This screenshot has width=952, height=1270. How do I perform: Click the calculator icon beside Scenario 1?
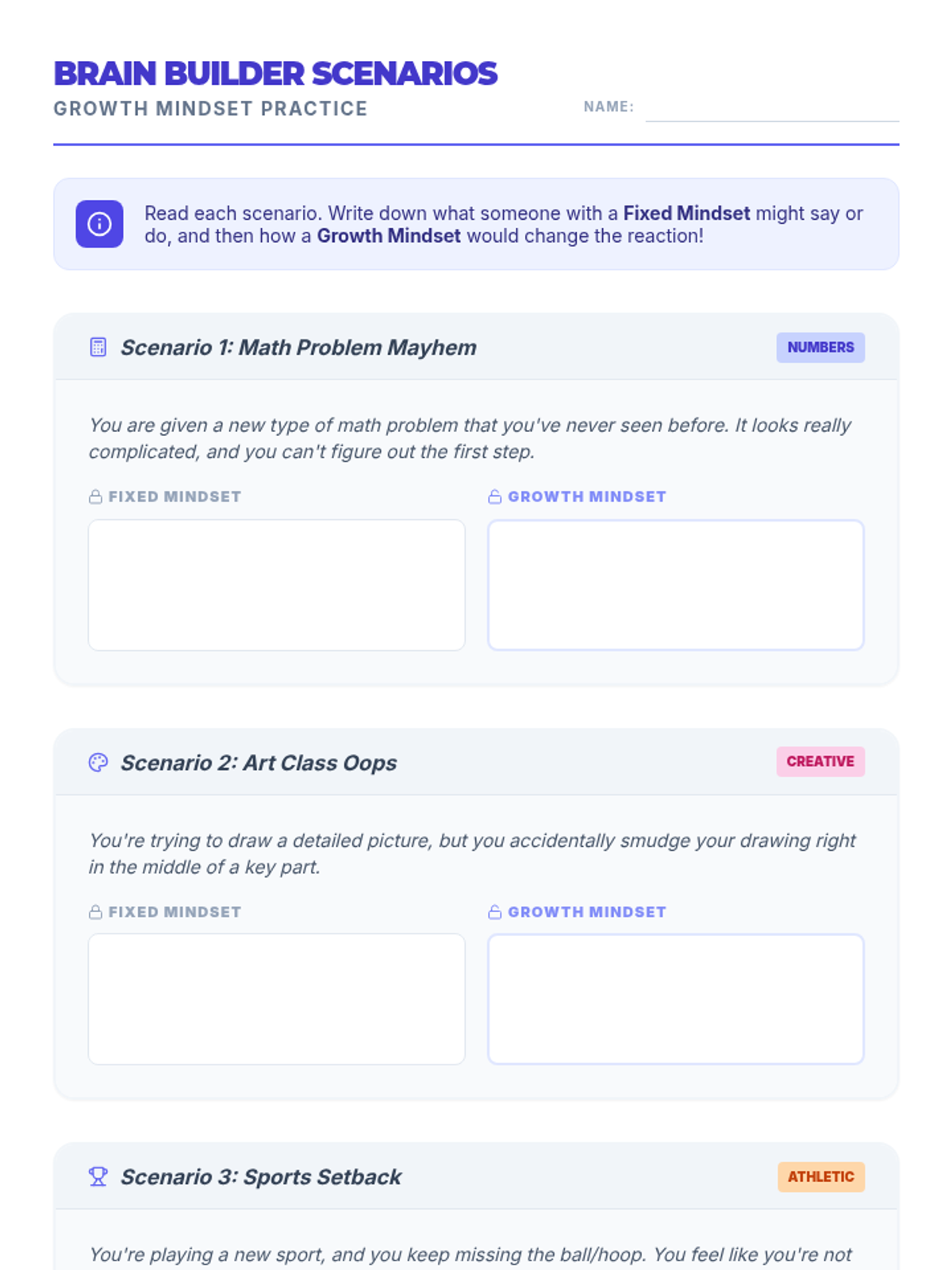pyautogui.click(x=98, y=348)
